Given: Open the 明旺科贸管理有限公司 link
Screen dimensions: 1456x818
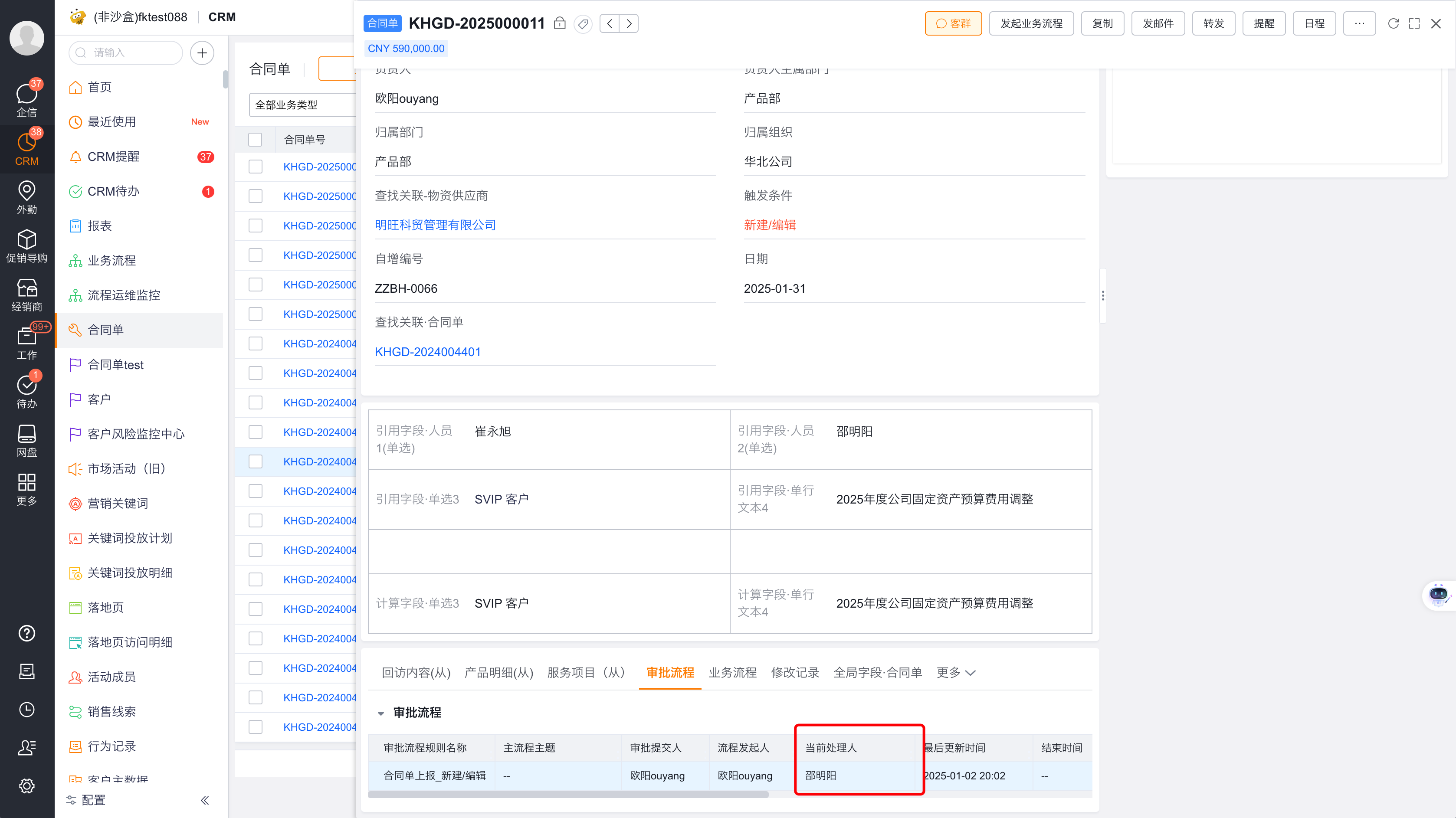Looking at the screenshot, I should point(435,225).
